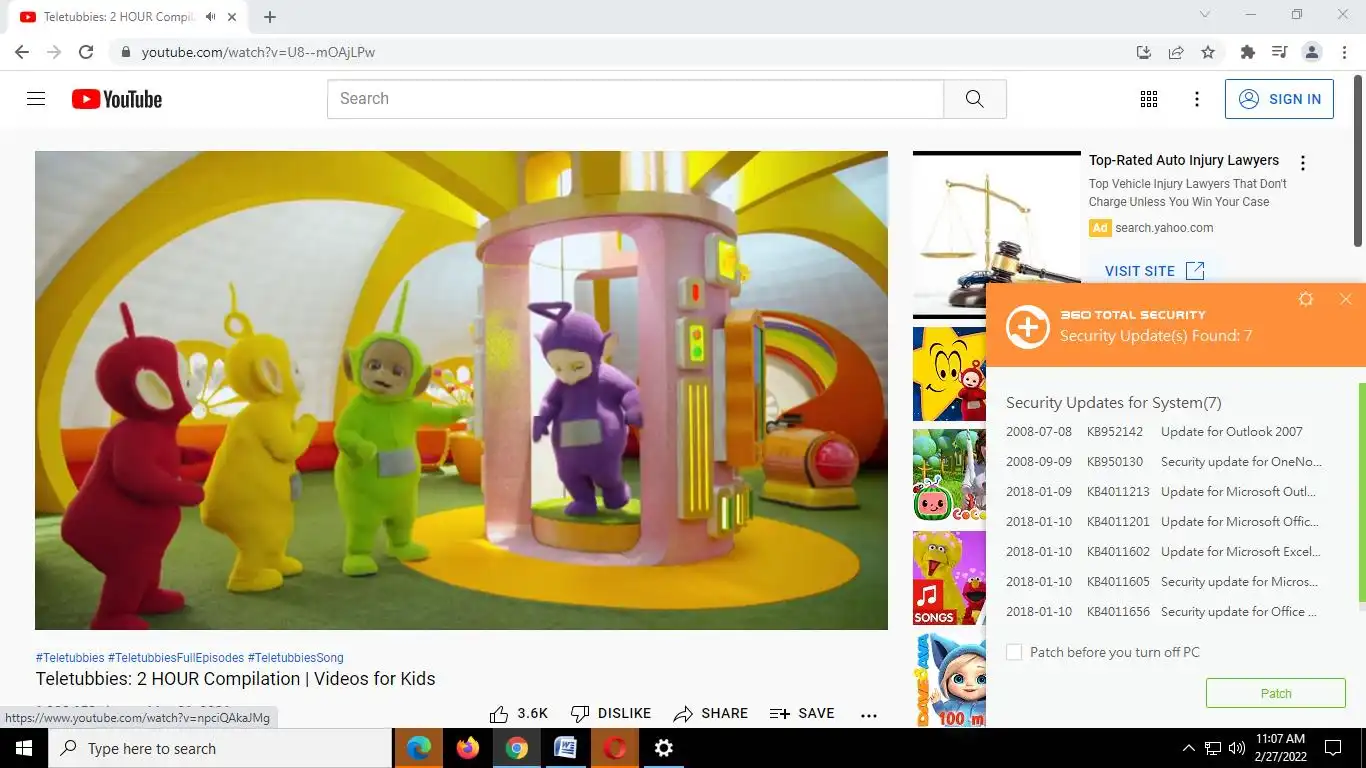Open a new tab with plus button
The width and height of the screenshot is (1366, 768).
(x=270, y=17)
